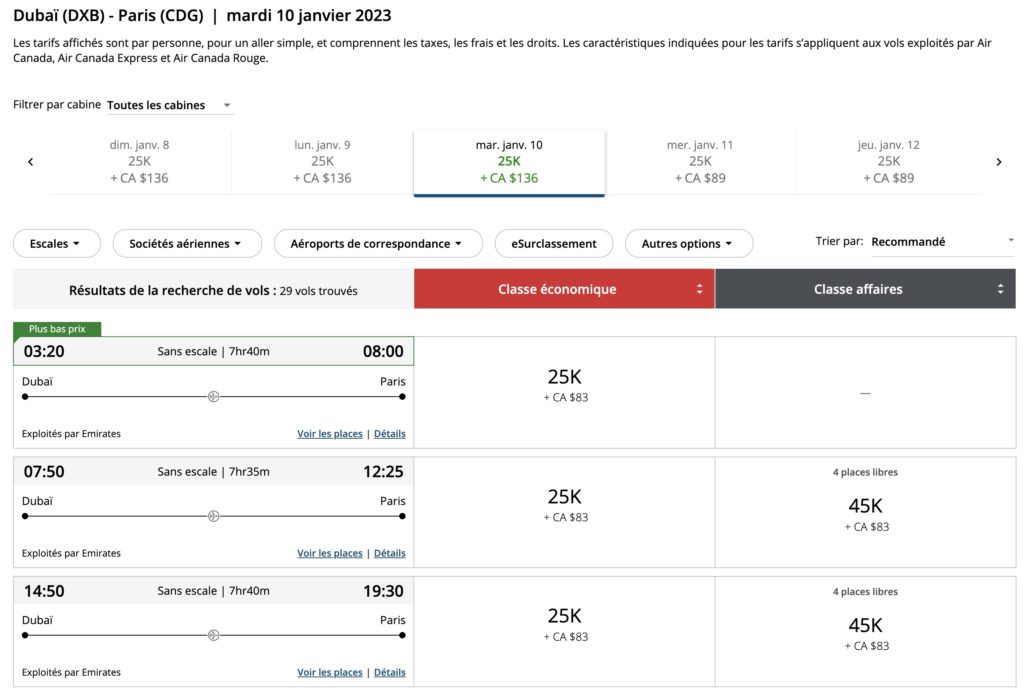Open Détails link for 14:50 flight
Viewport: 1024px width, 690px height.
(x=389, y=672)
